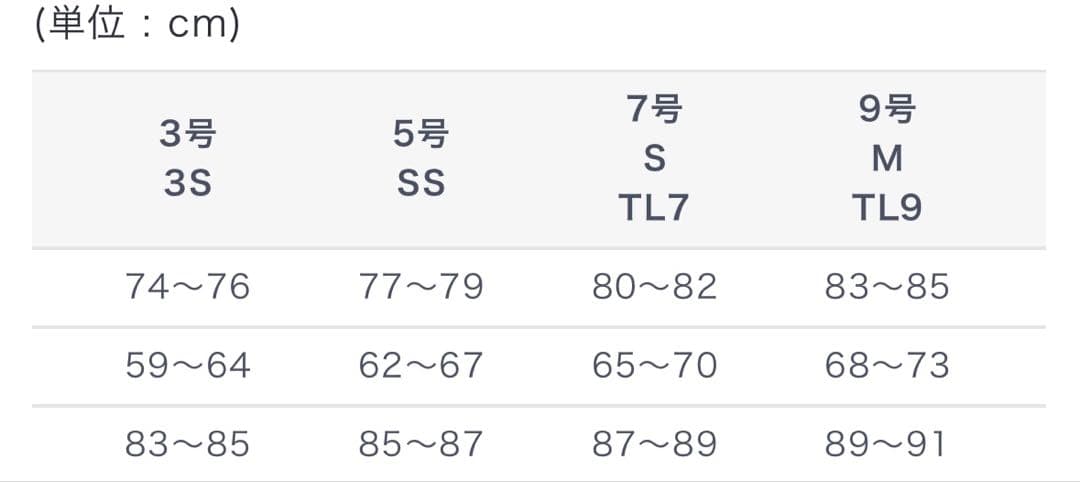Click the 74~76 measurement cell
The image size is (1080, 482).
[x=188, y=287]
